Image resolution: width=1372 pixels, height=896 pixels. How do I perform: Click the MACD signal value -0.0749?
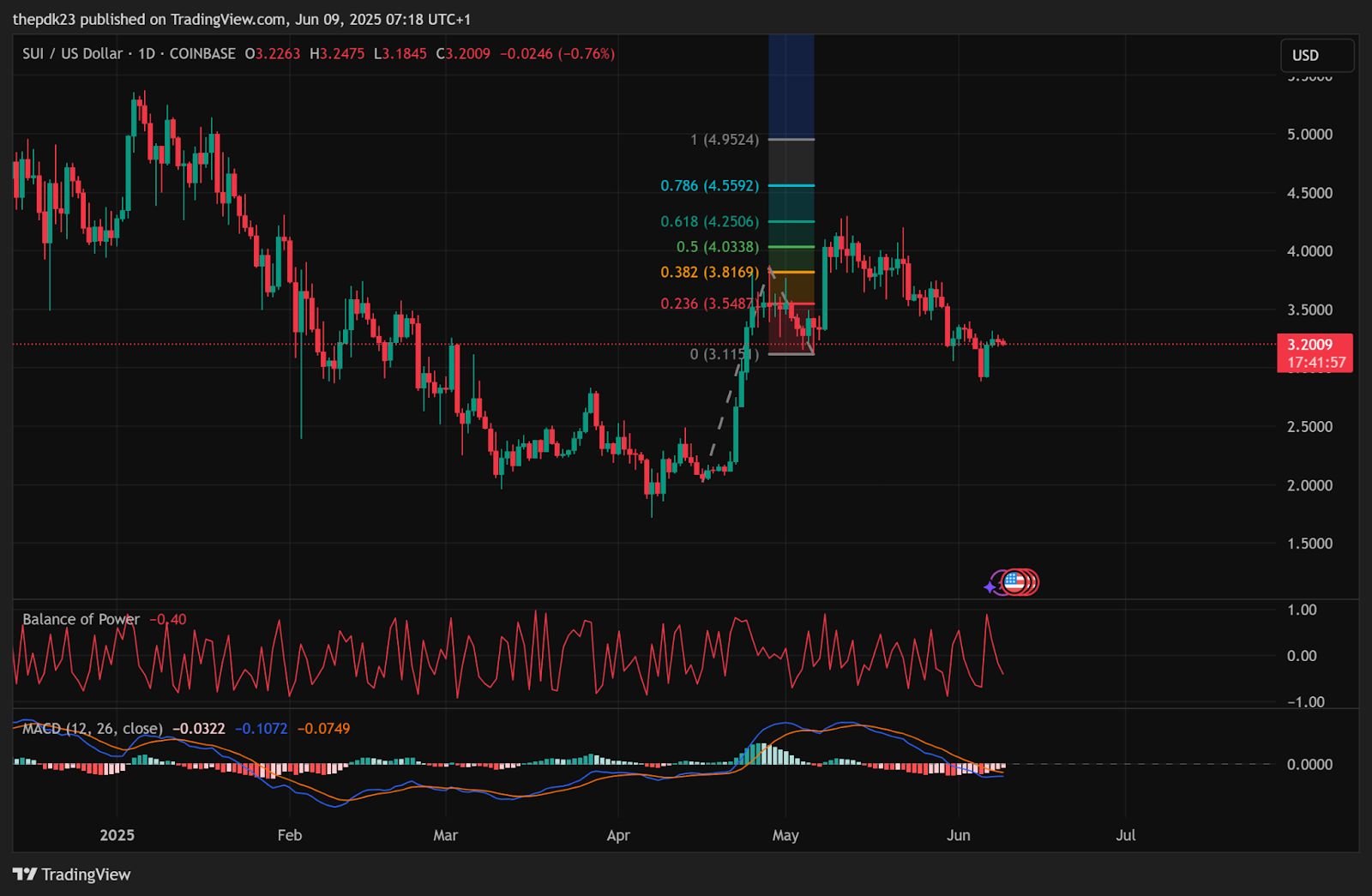[x=323, y=729]
